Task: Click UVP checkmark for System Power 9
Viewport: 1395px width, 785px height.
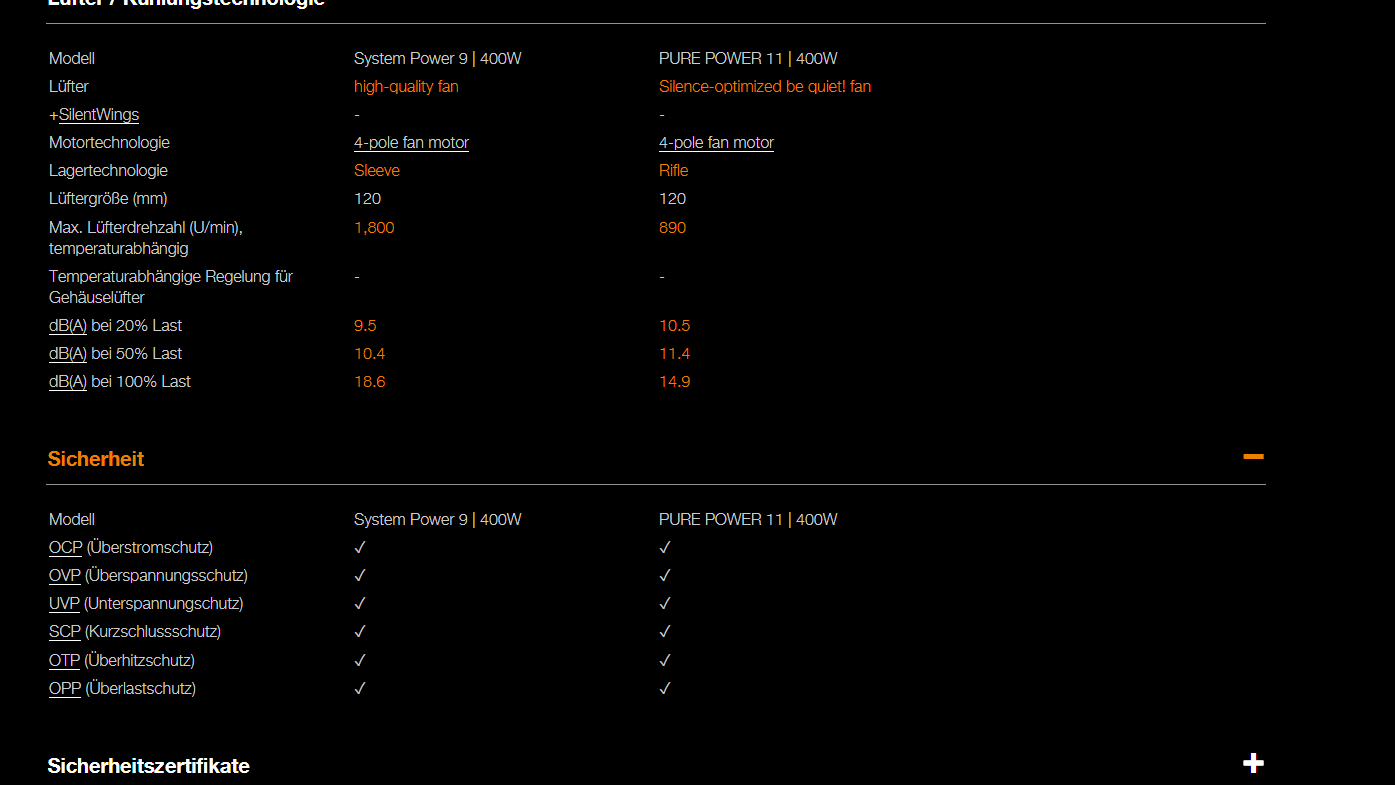Action: pyautogui.click(x=360, y=604)
